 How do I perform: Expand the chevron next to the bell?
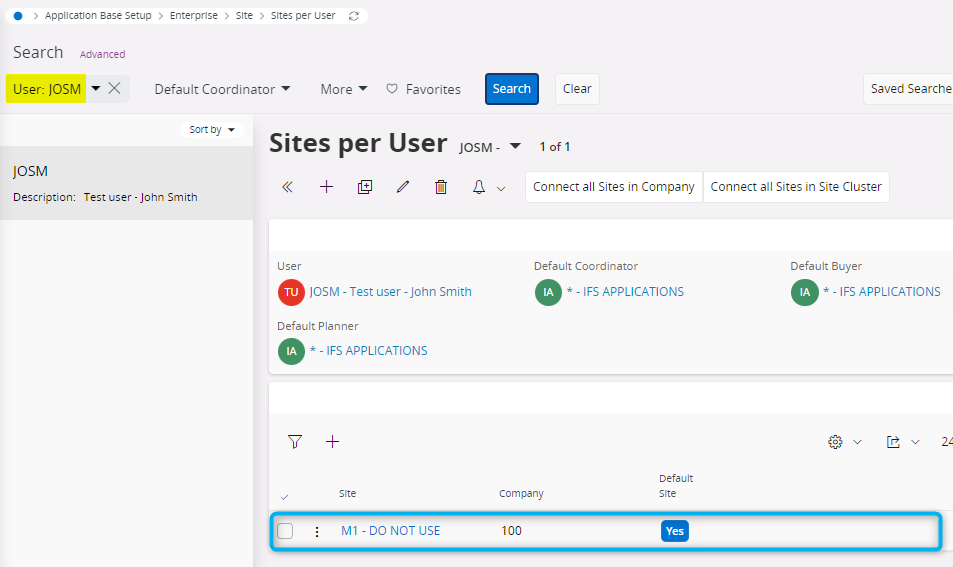pos(501,188)
